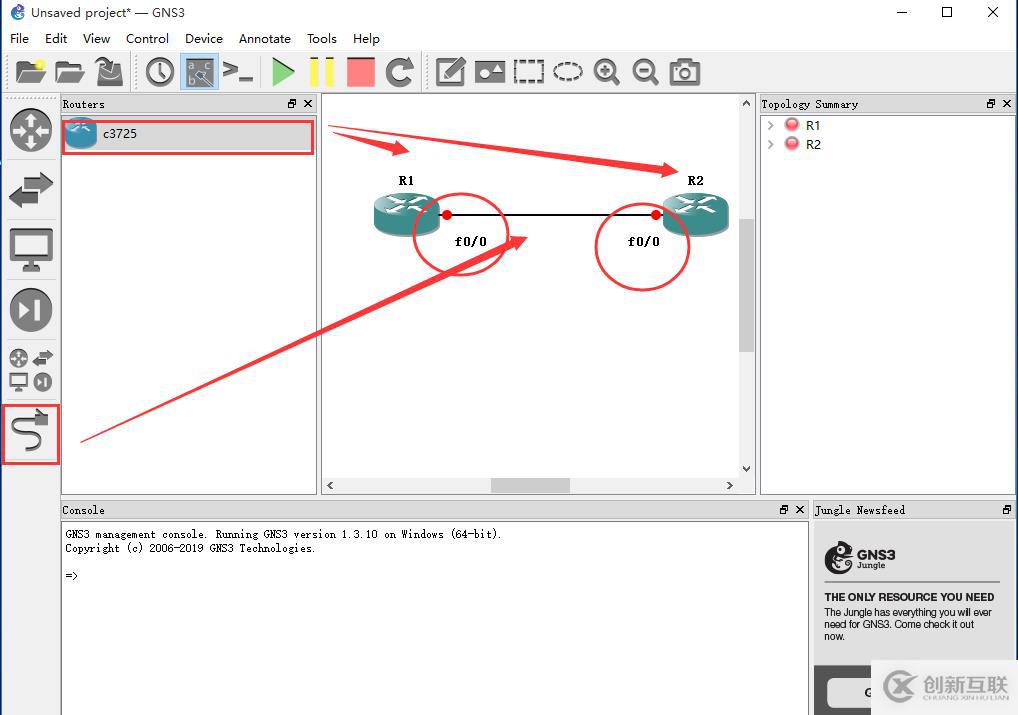This screenshot has height=715, width=1018.
Task: Click the Save project icon
Action: tap(109, 71)
